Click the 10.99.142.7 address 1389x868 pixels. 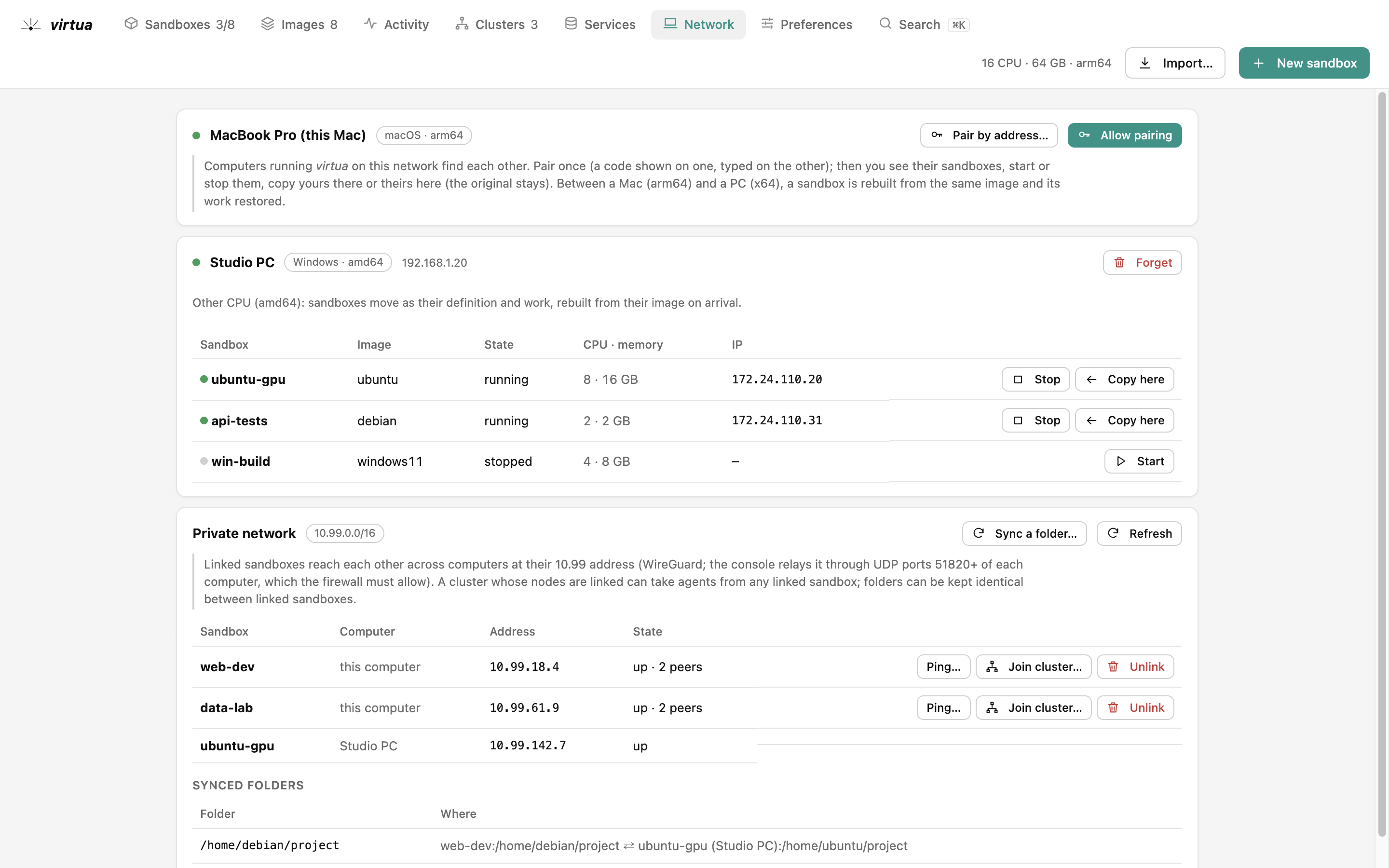528,746
